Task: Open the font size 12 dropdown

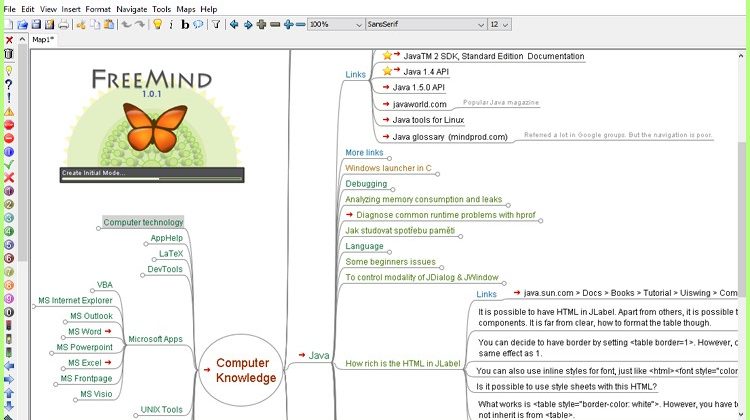Action: point(499,24)
